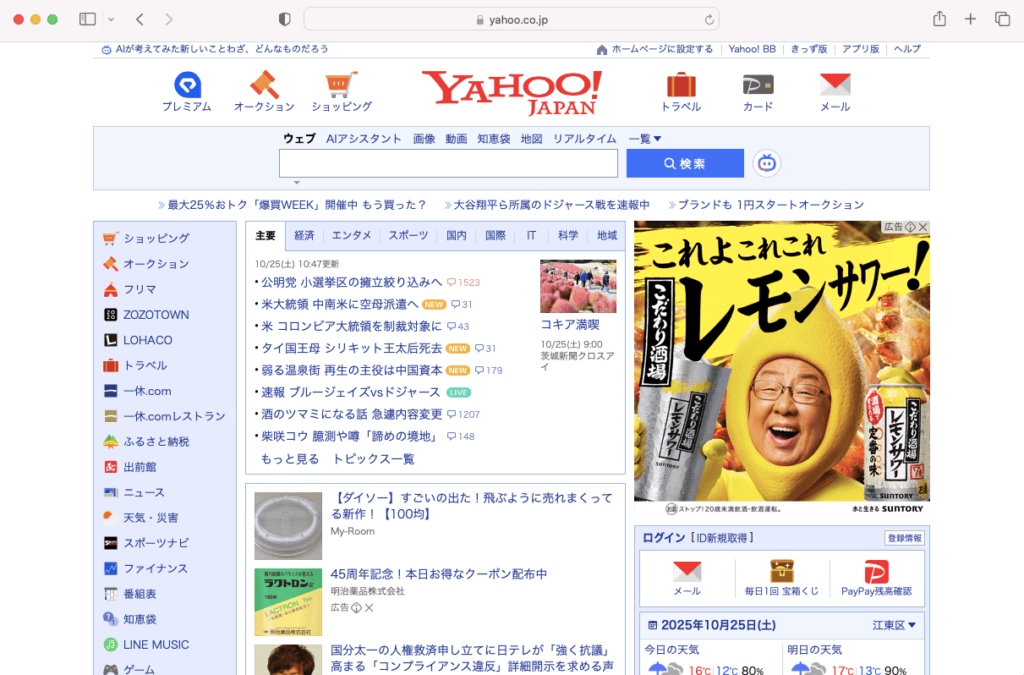This screenshot has width=1024, height=675.
Task: Switch to the 国際 news tab
Action: [495, 236]
